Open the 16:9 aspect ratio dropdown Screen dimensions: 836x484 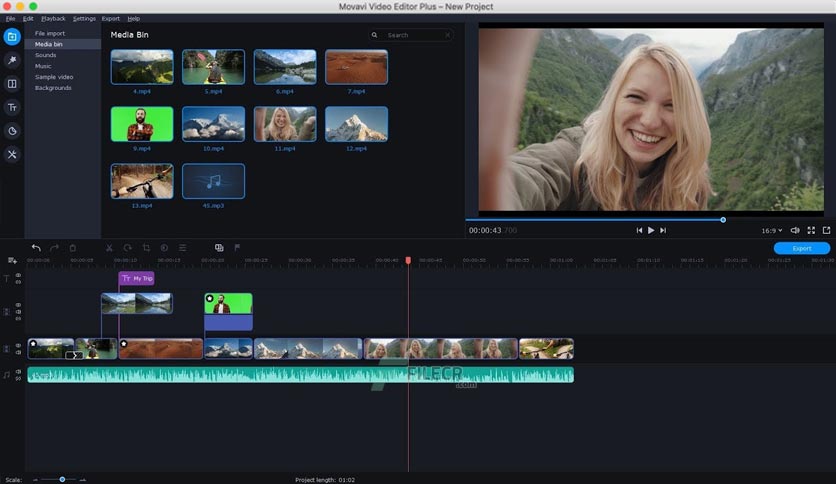click(x=771, y=231)
